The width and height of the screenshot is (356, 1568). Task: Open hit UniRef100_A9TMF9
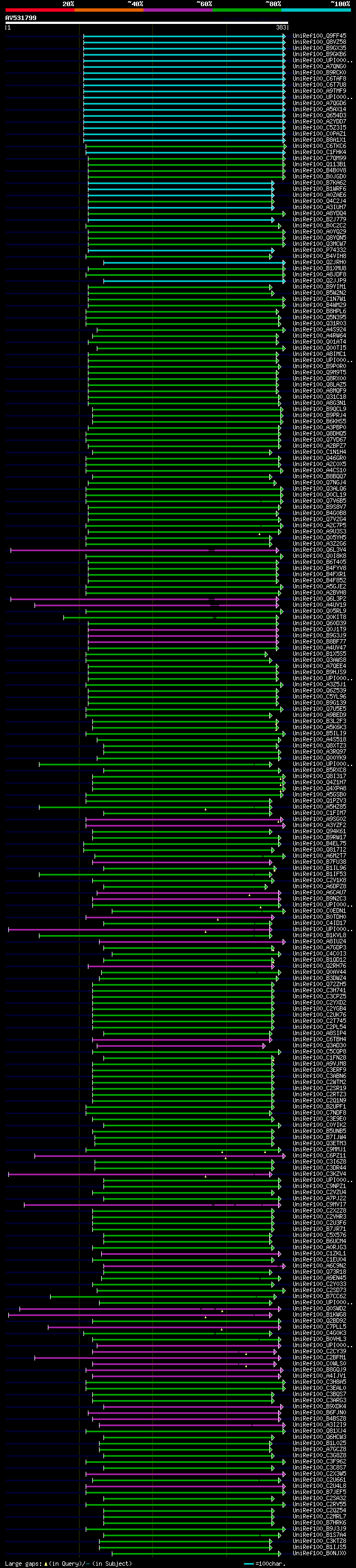pyautogui.click(x=319, y=91)
